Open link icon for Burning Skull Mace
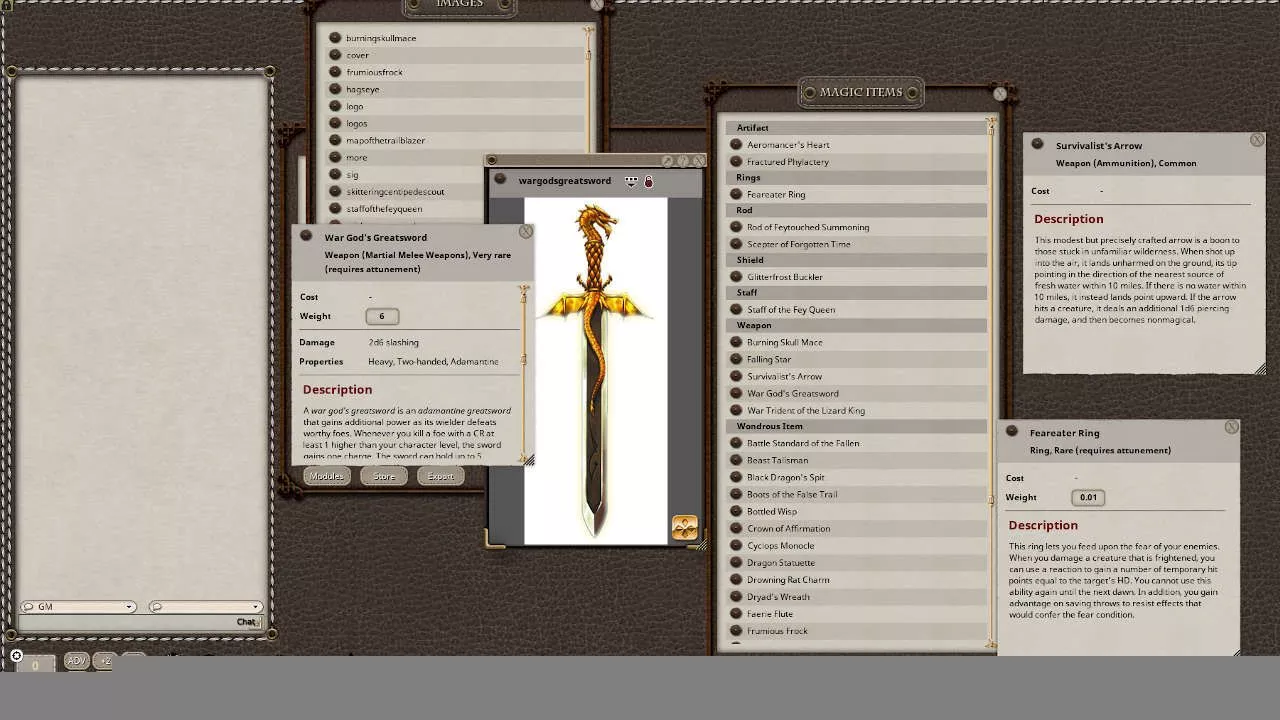1280x720 pixels. click(x=736, y=342)
